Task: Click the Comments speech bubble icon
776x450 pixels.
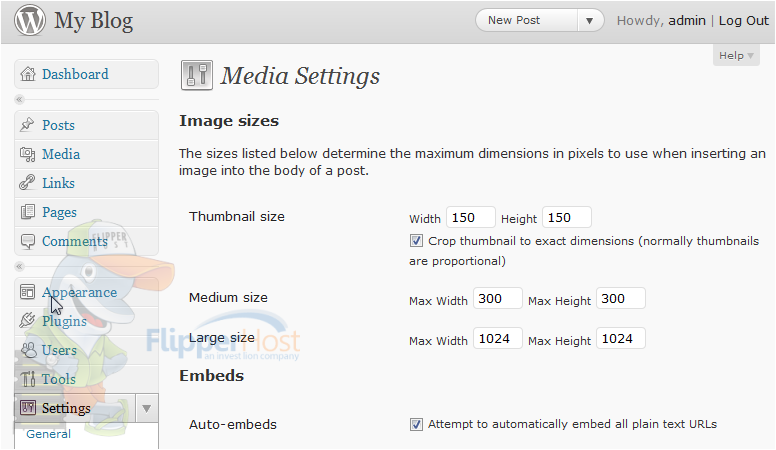Action: click(27, 241)
